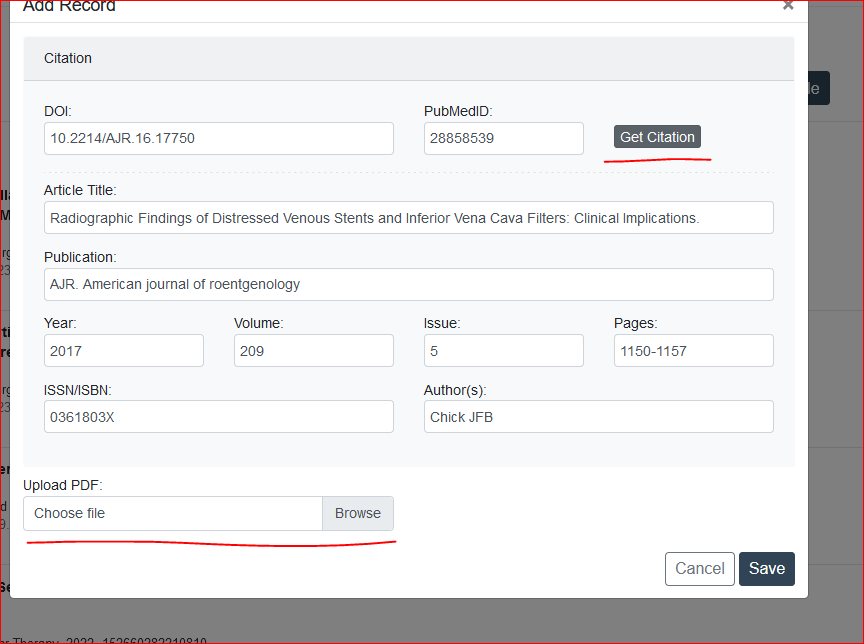Click the Choose file input box
Screen dimensions: 864x644
coord(172,513)
